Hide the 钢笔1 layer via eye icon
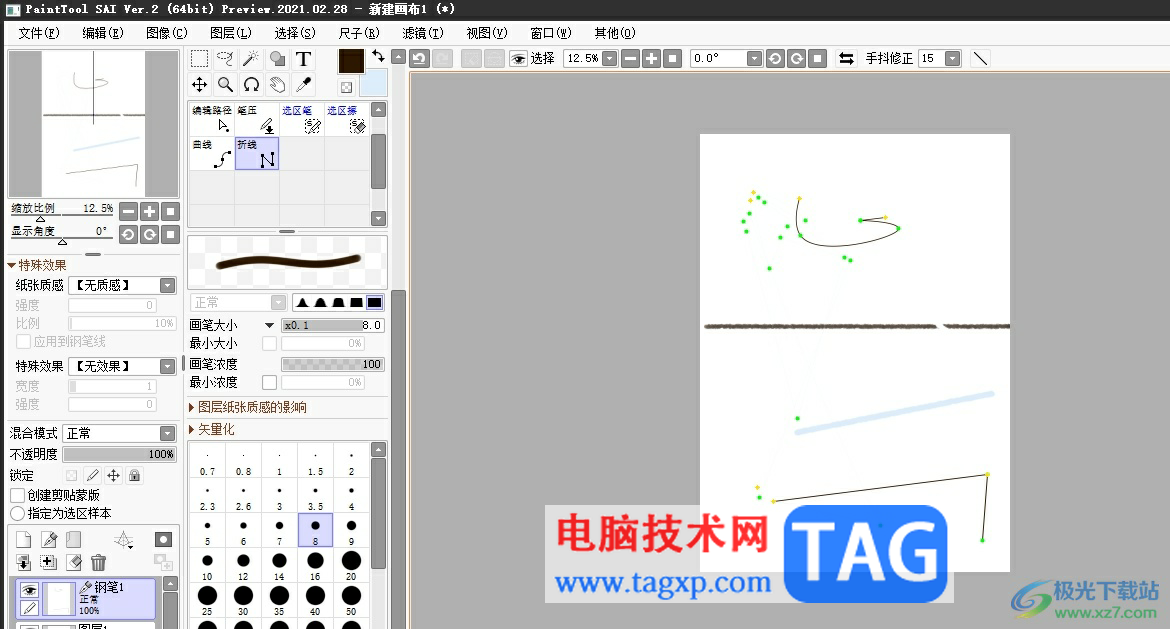1170x629 pixels. pyautogui.click(x=29, y=590)
